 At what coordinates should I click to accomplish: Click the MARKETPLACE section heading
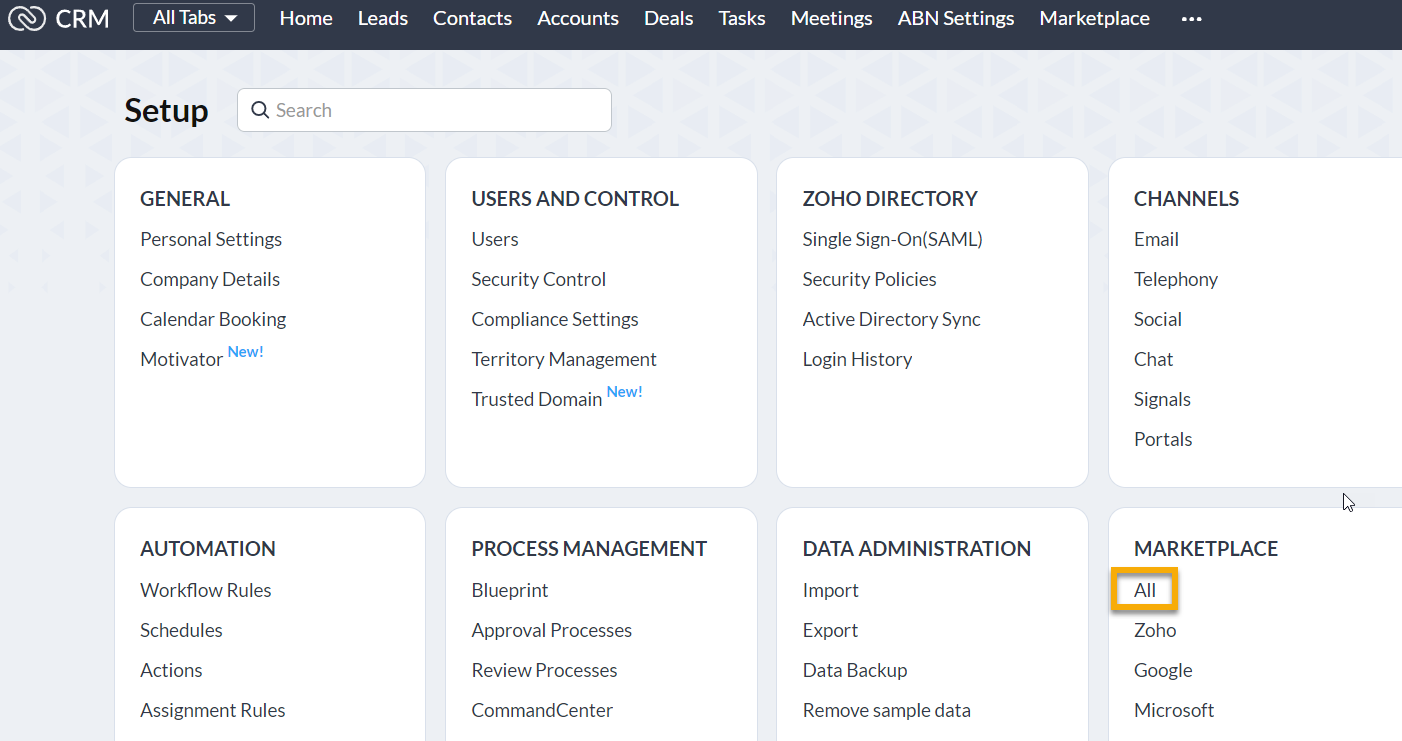[1206, 548]
